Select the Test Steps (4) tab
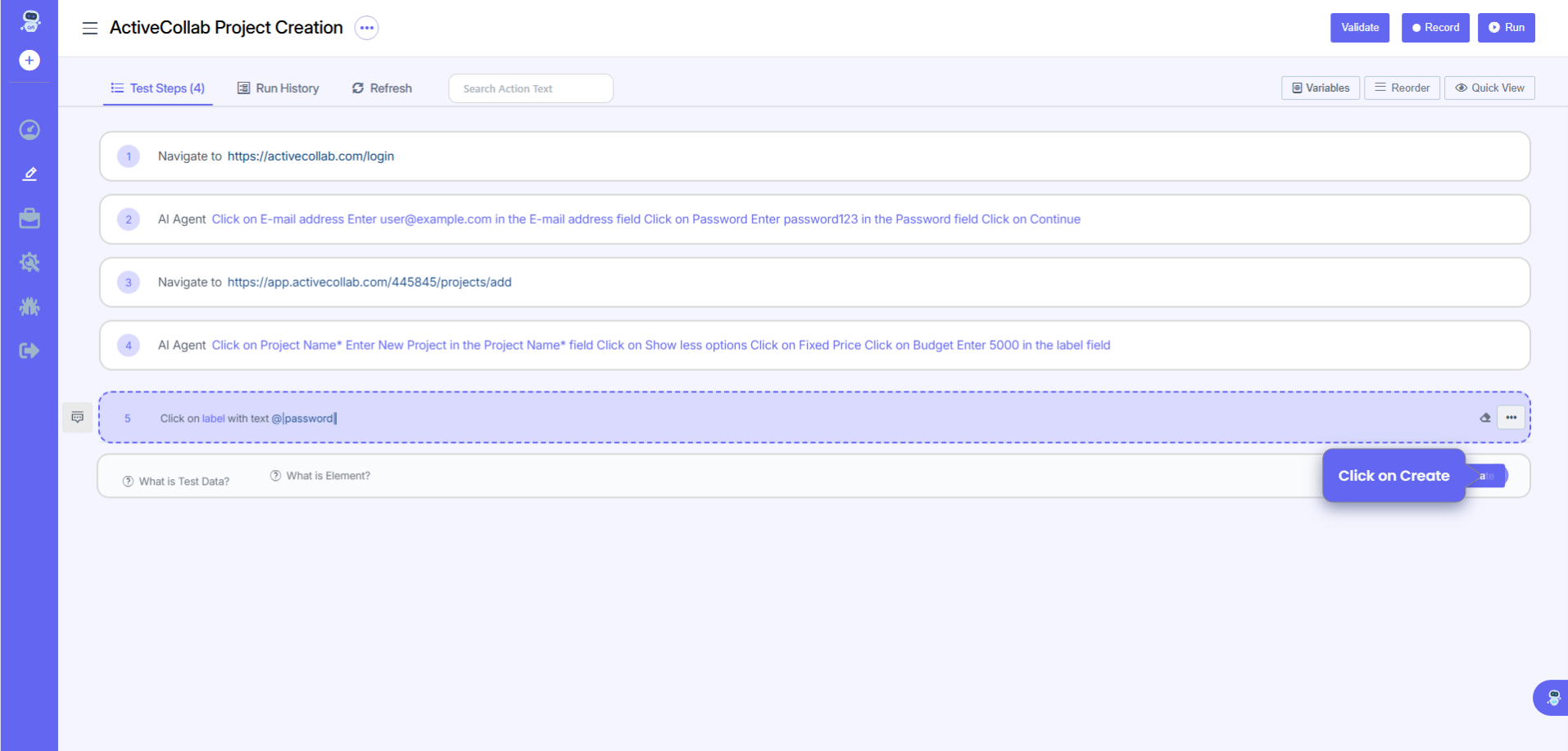The height and width of the screenshot is (751, 1568). pos(158,88)
